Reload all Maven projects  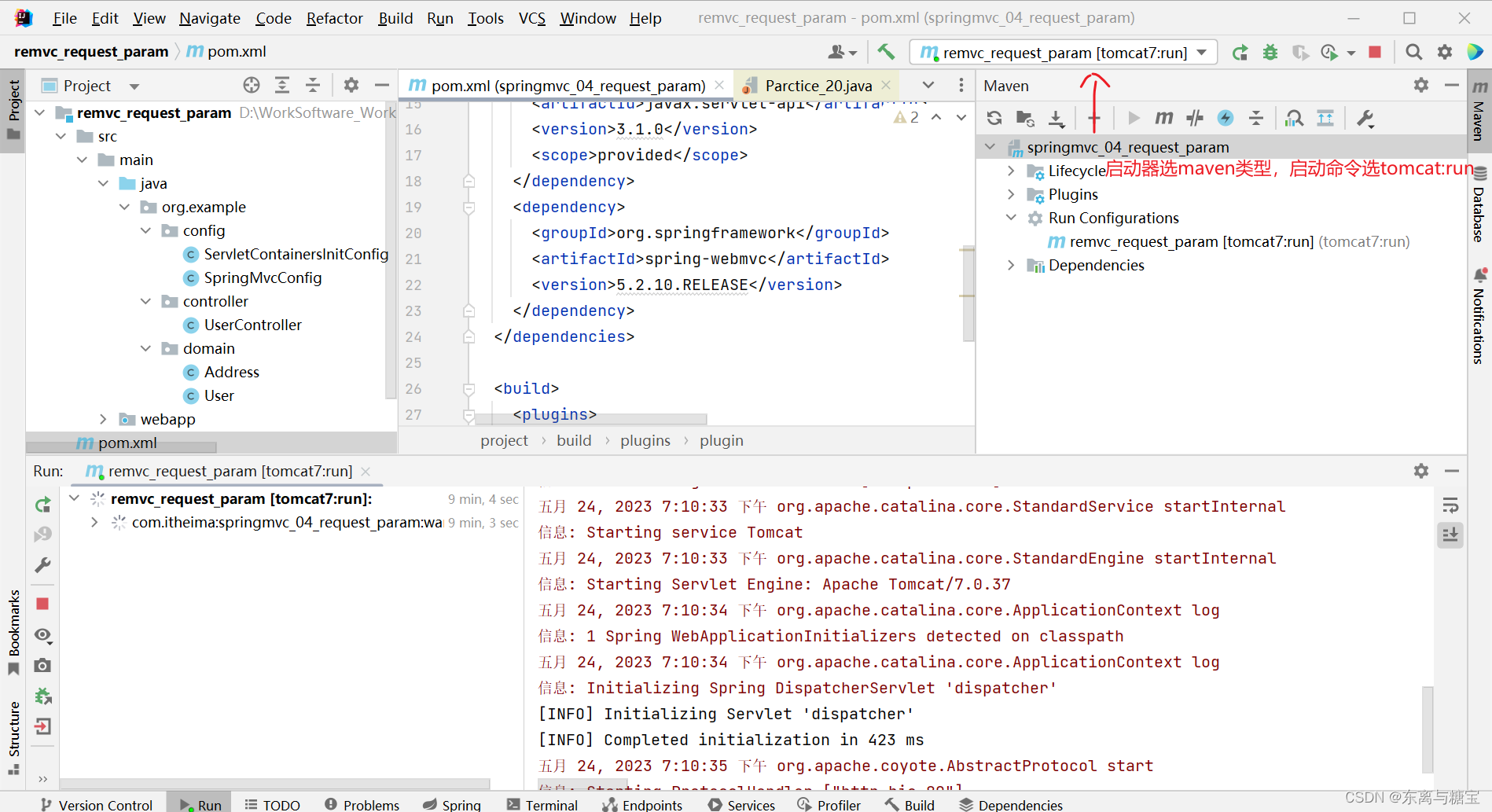(x=994, y=118)
